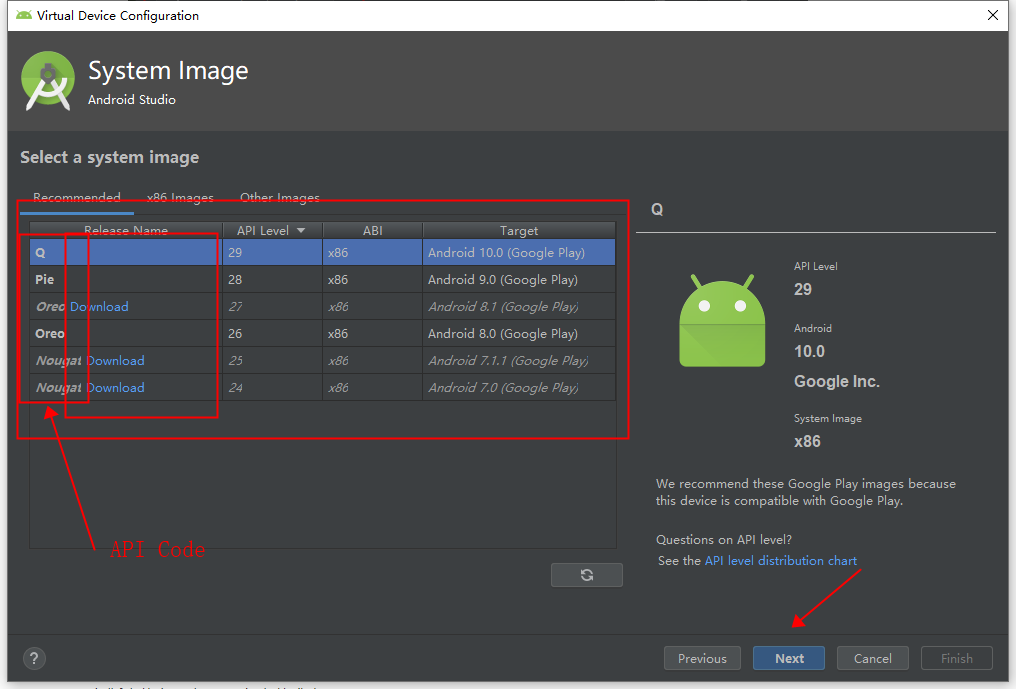Open the API level distribution chart link
This screenshot has height=689, width=1016.
(781, 561)
